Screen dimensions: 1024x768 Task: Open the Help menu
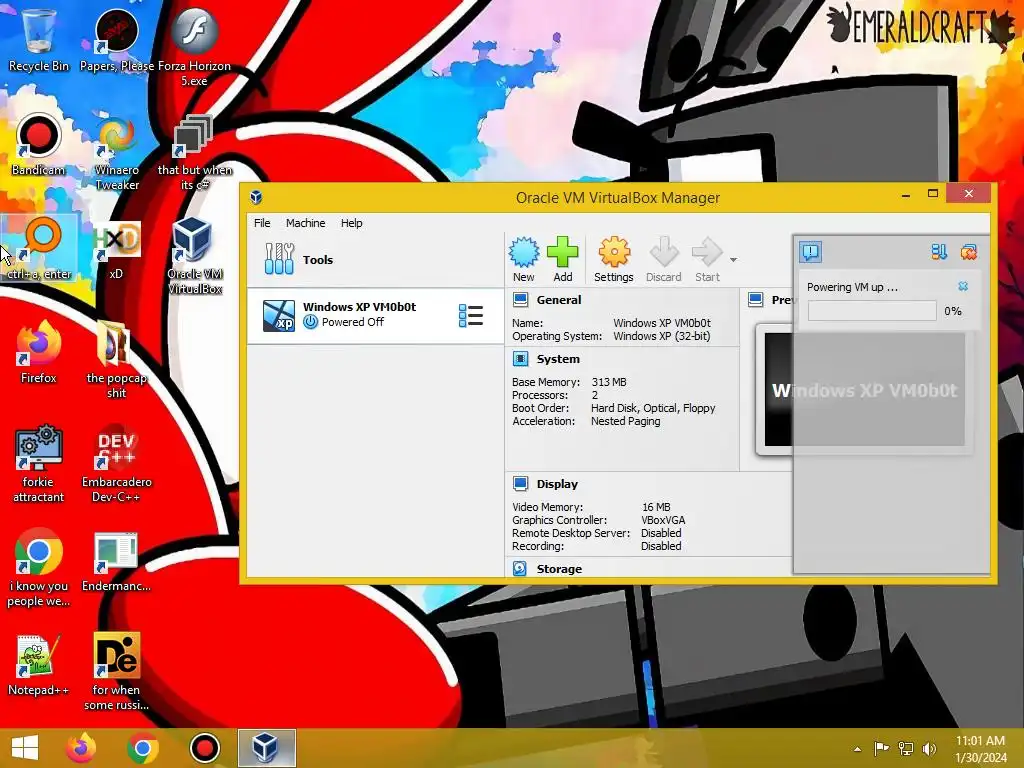pos(351,223)
